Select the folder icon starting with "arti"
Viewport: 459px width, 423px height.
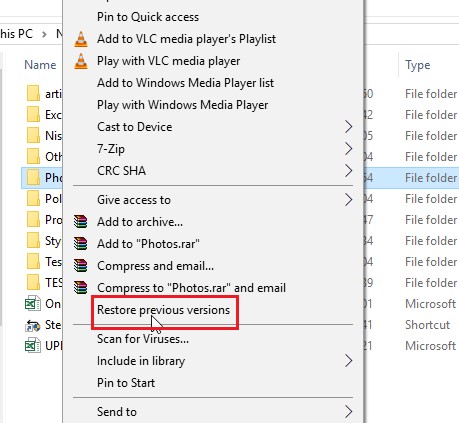(x=33, y=94)
